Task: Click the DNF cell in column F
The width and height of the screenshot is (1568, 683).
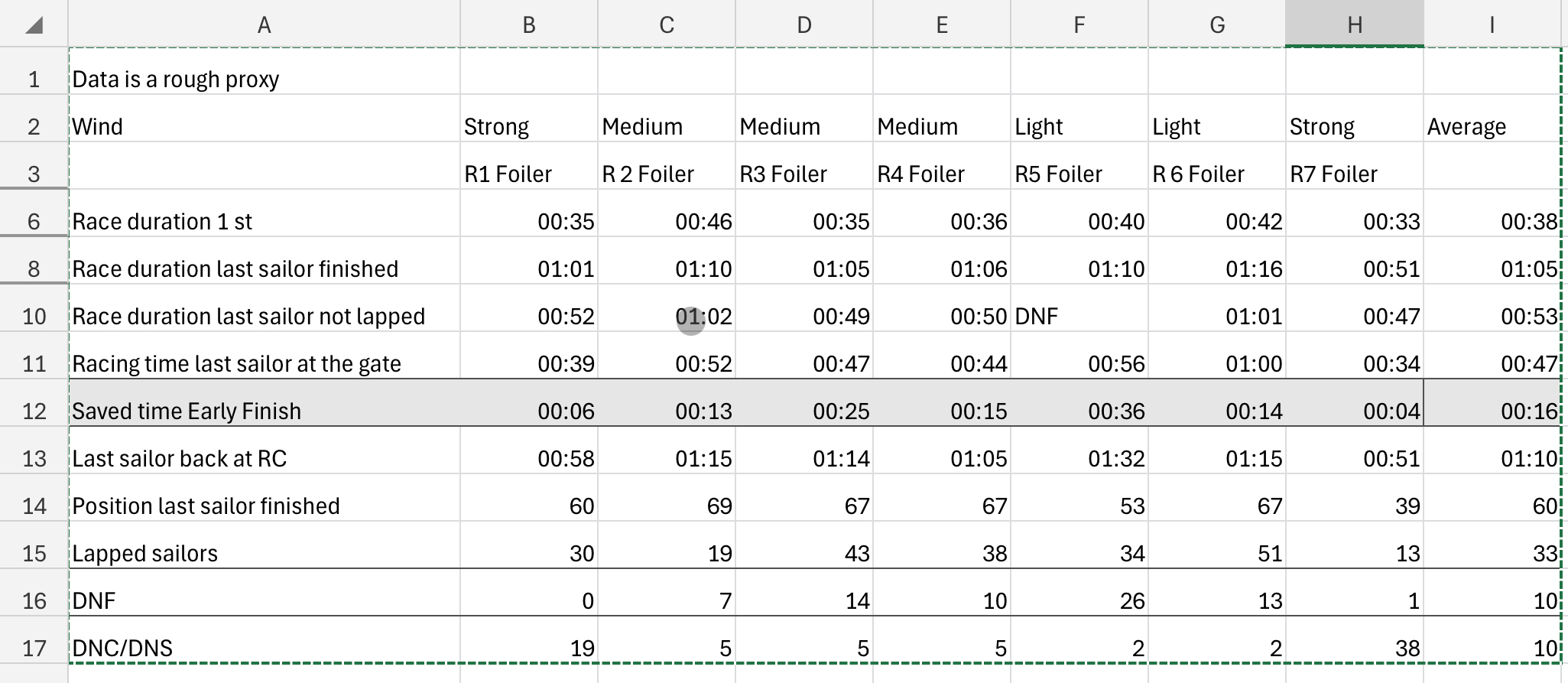Action: tap(1079, 317)
